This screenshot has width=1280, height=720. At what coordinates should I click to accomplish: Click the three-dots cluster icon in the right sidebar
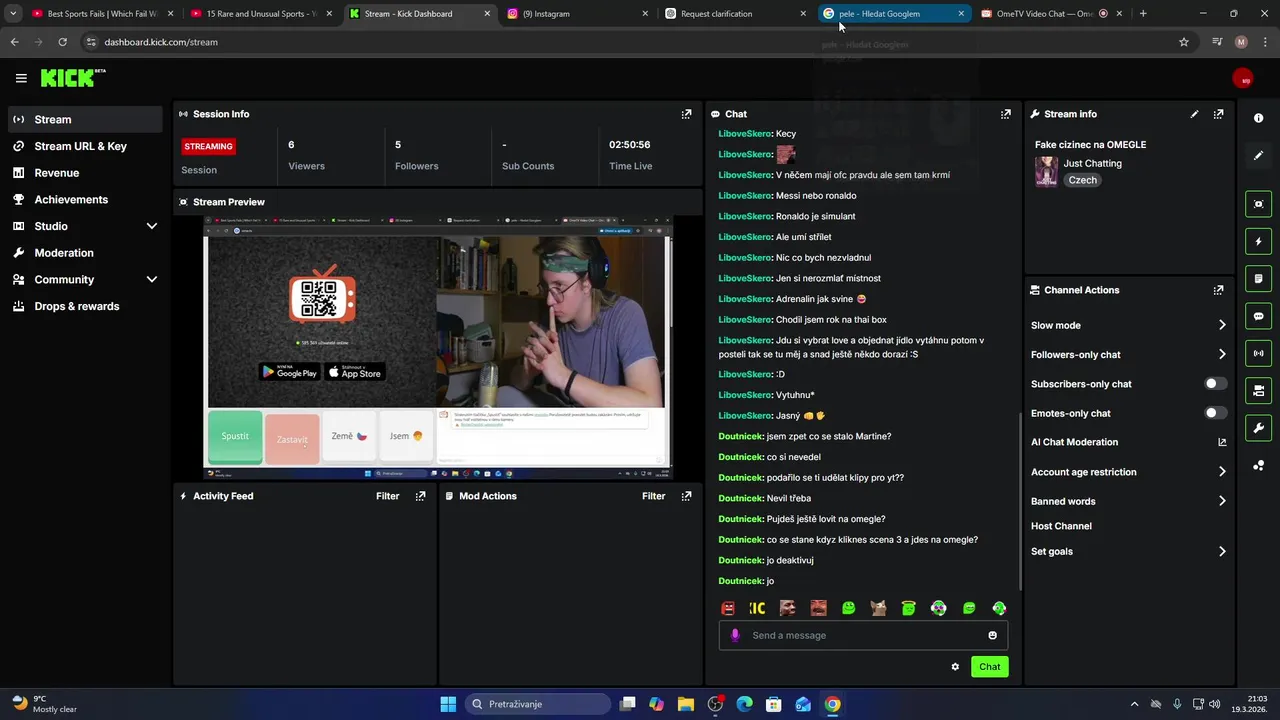(1258, 465)
